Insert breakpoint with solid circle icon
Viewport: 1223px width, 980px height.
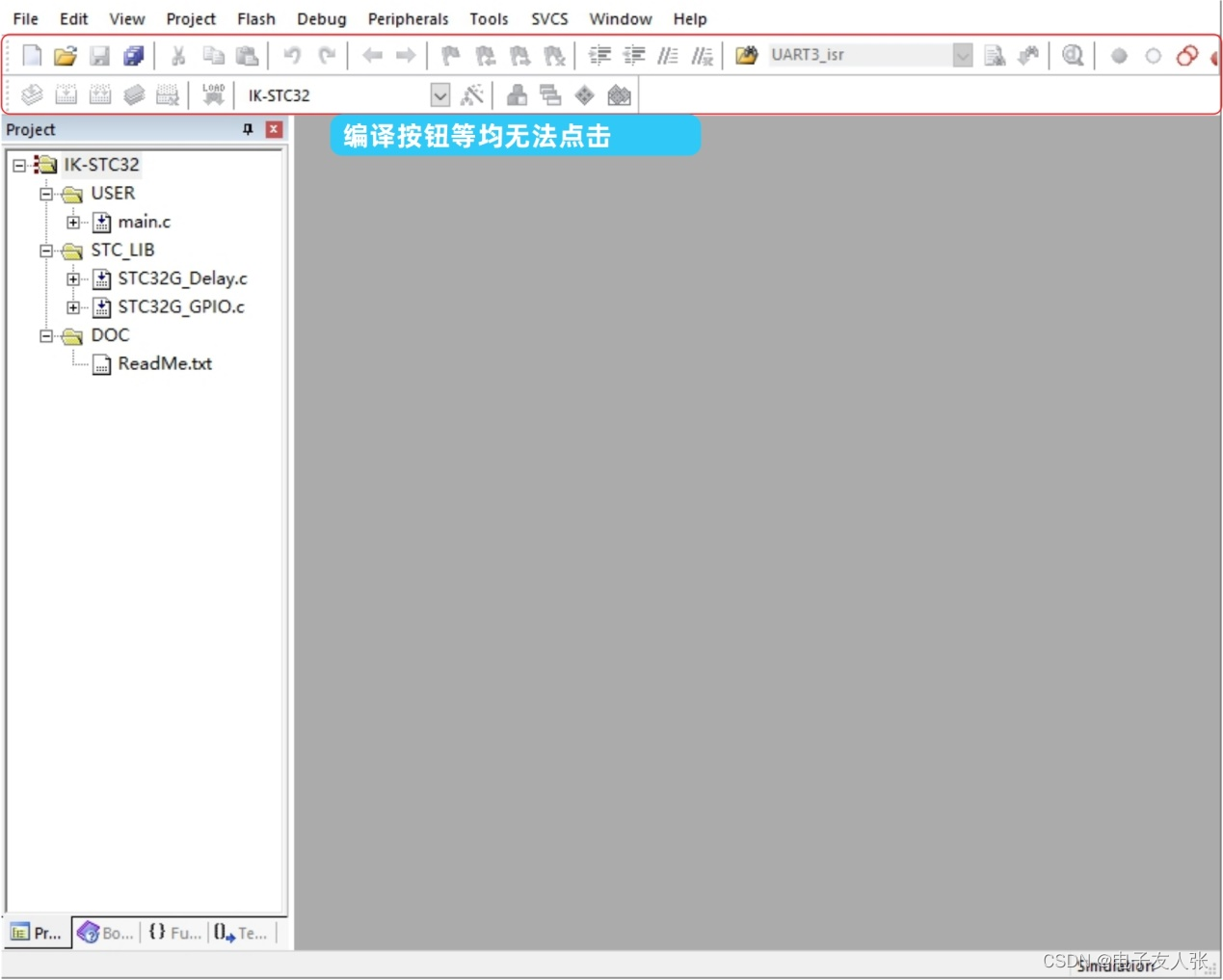click(x=1119, y=56)
